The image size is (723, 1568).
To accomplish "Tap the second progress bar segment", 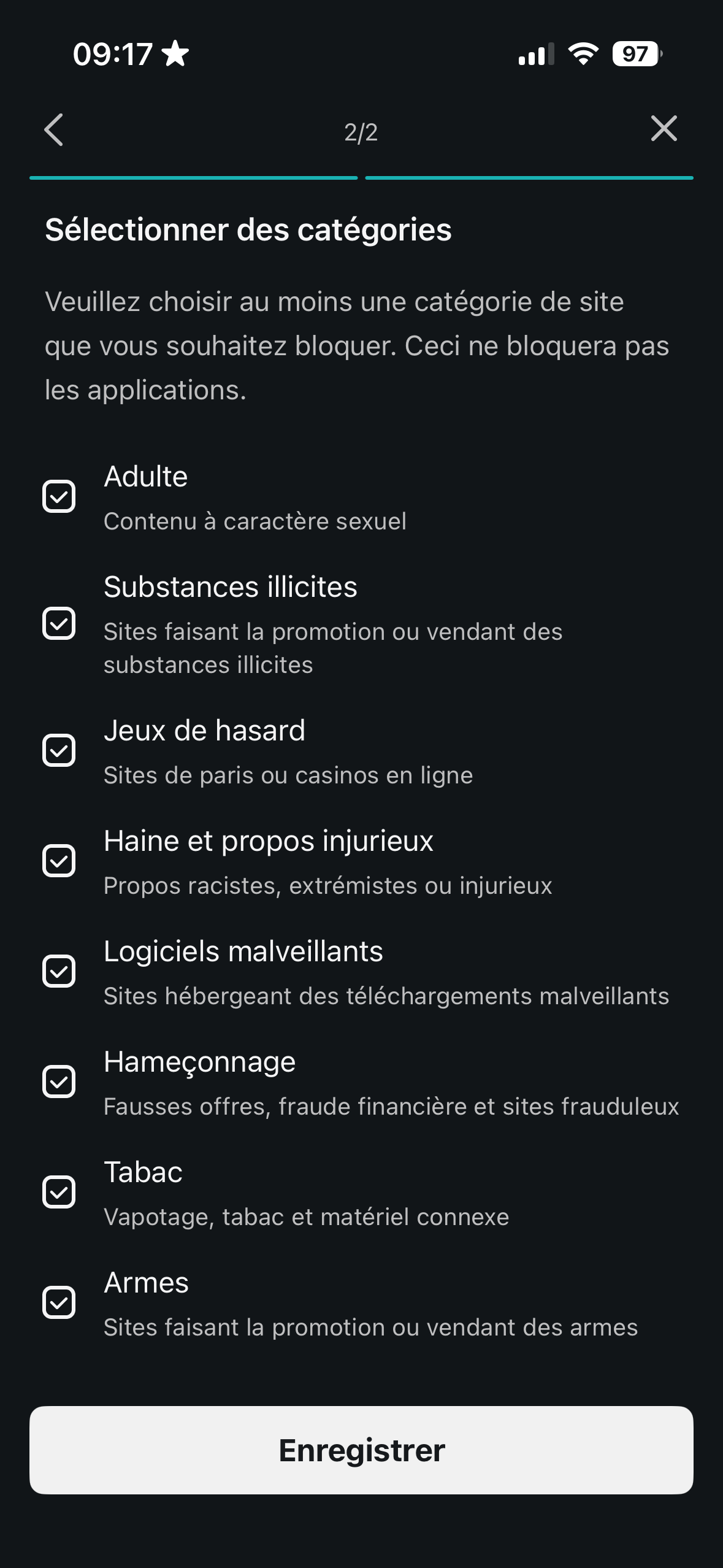I will click(529, 178).
